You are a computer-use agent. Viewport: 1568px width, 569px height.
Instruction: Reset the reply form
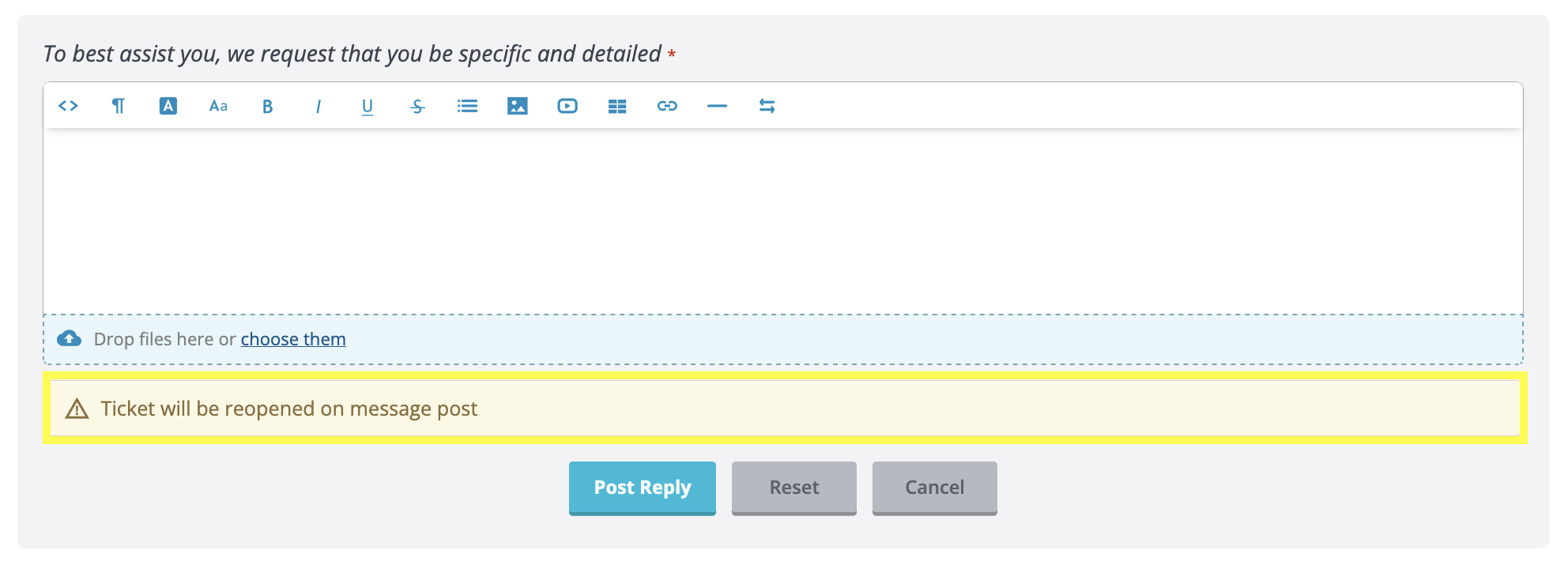[793, 488]
